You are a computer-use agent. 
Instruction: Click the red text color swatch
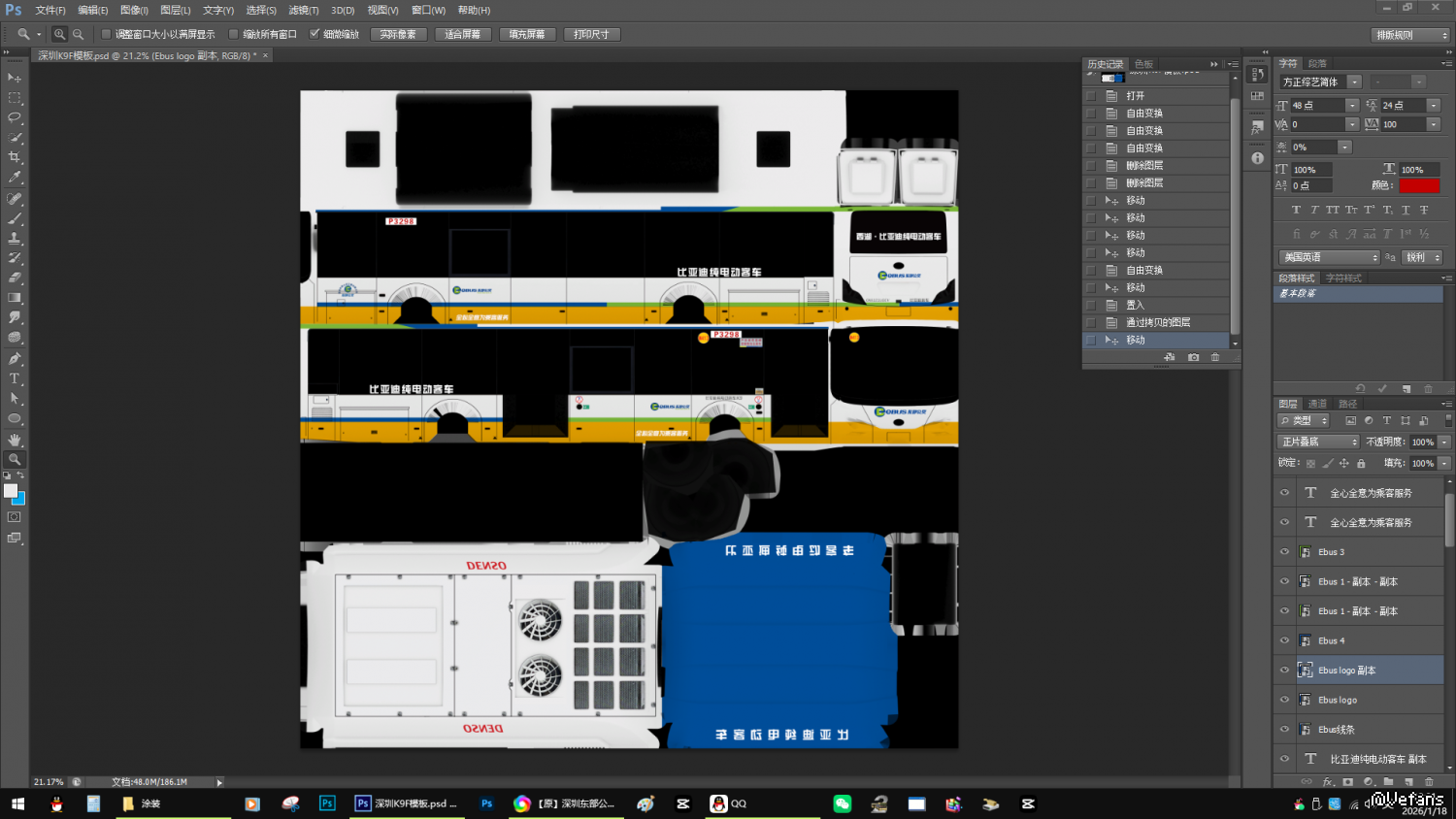pyautogui.click(x=1418, y=185)
